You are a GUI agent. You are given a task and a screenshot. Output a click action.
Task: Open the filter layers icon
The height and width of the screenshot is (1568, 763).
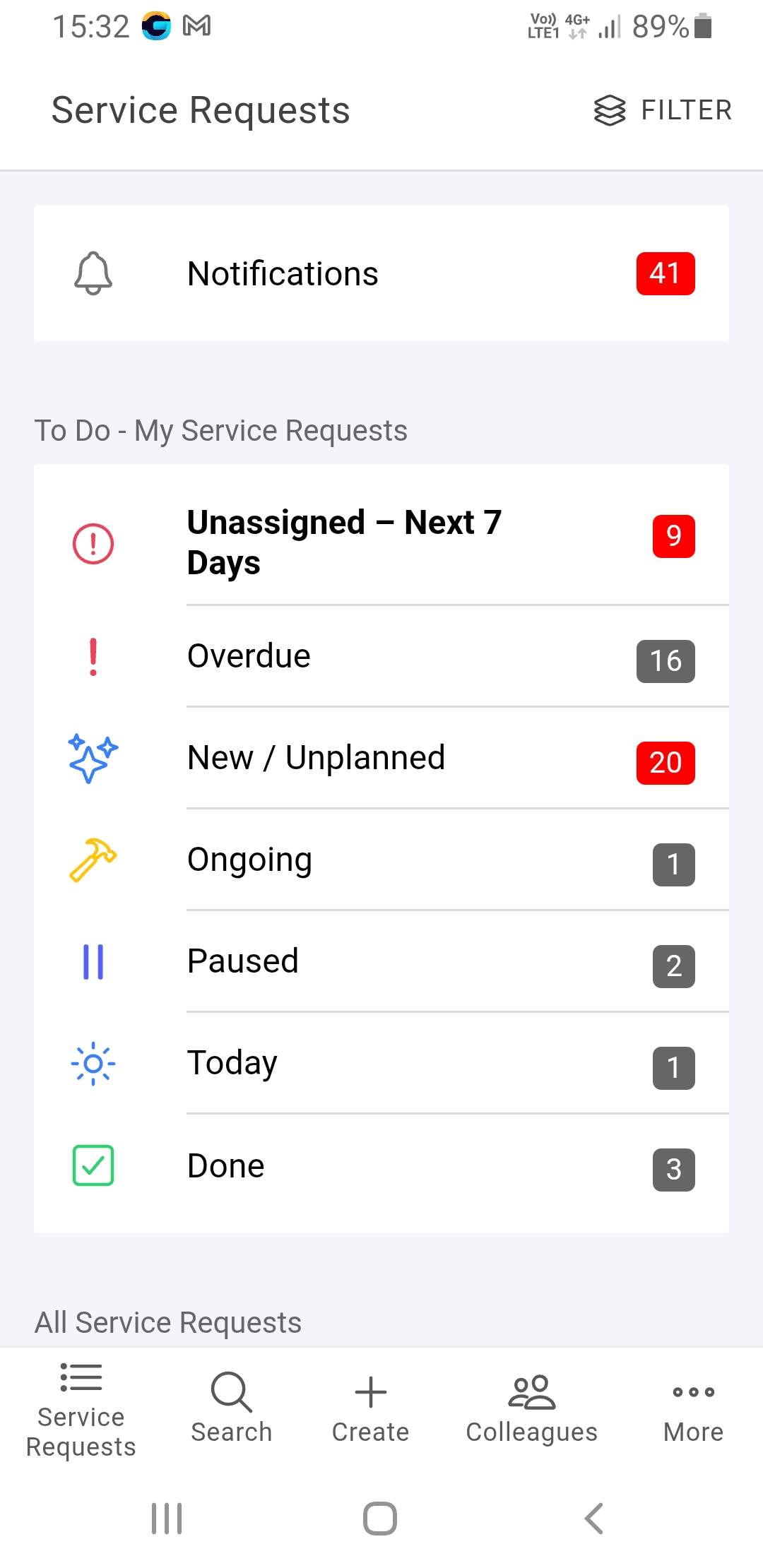click(609, 111)
